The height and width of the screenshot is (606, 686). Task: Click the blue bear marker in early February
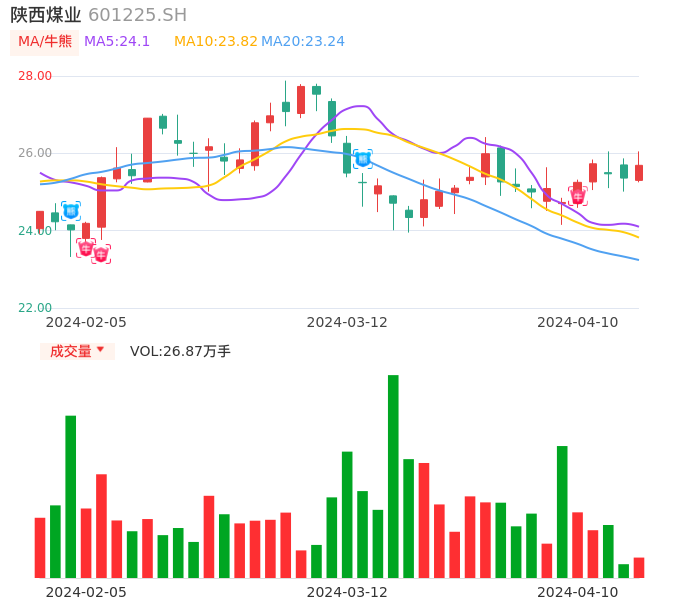[71, 211]
